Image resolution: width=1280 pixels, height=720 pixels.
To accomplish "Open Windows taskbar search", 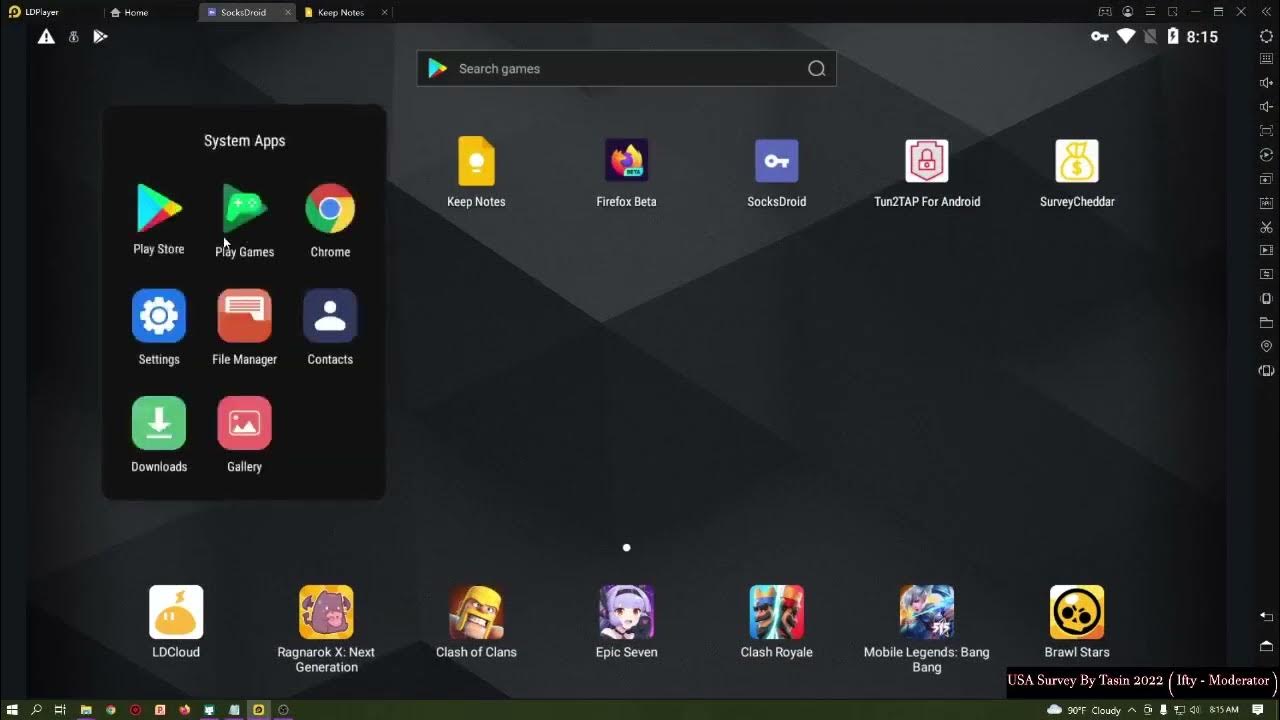I will [36, 710].
